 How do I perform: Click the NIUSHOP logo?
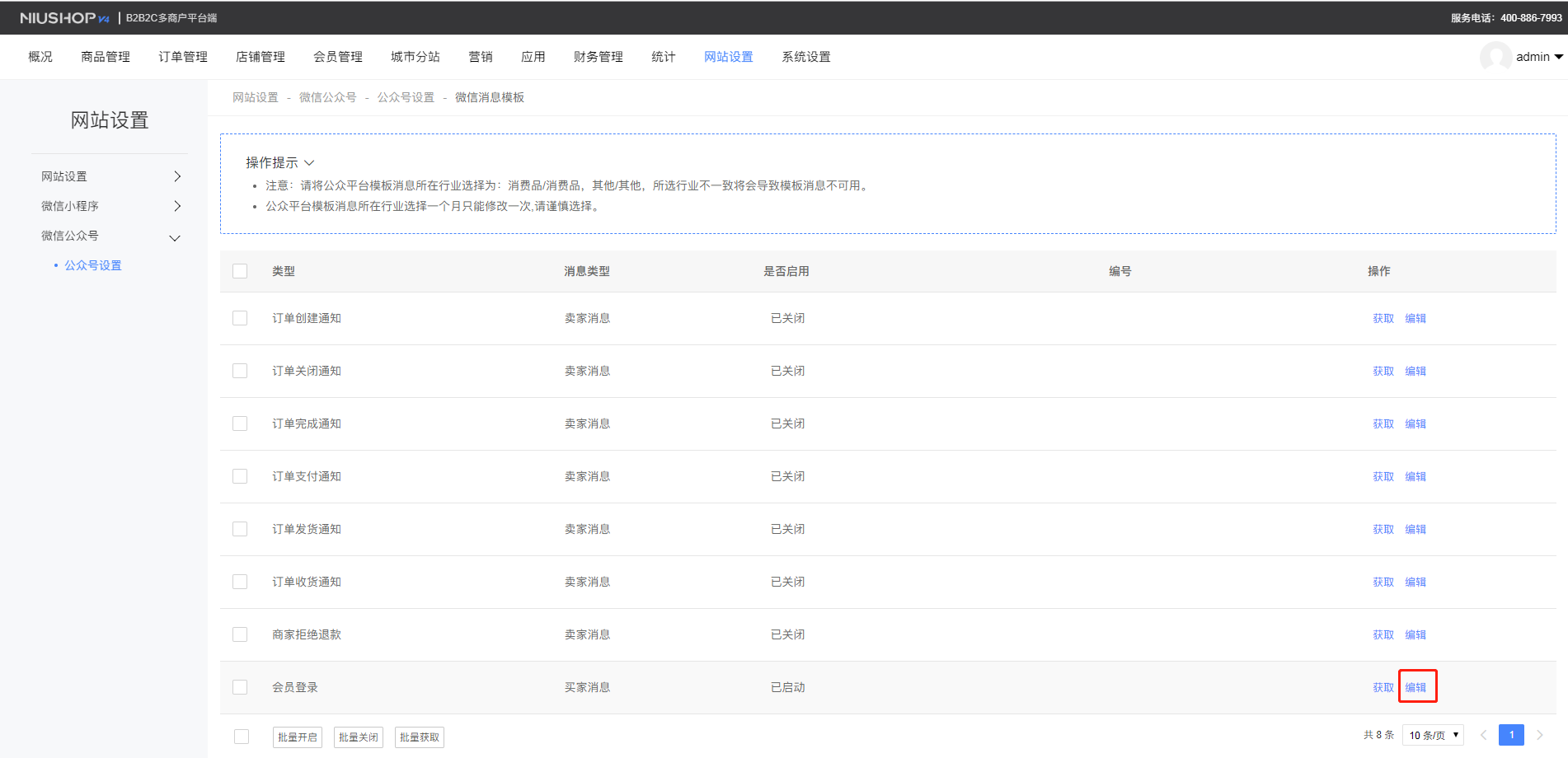(x=64, y=17)
